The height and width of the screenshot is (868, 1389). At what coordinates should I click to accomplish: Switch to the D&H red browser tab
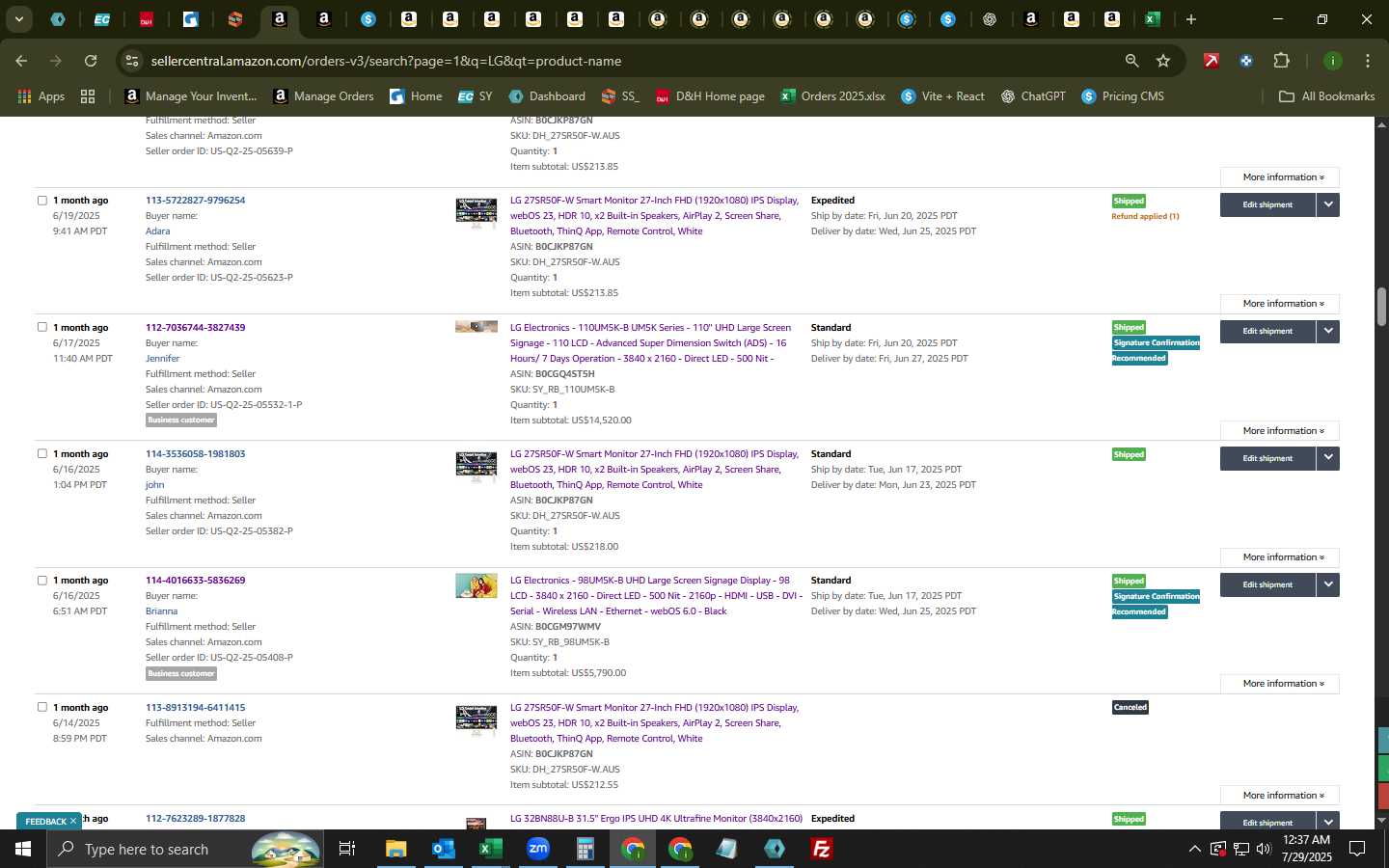click(147, 19)
